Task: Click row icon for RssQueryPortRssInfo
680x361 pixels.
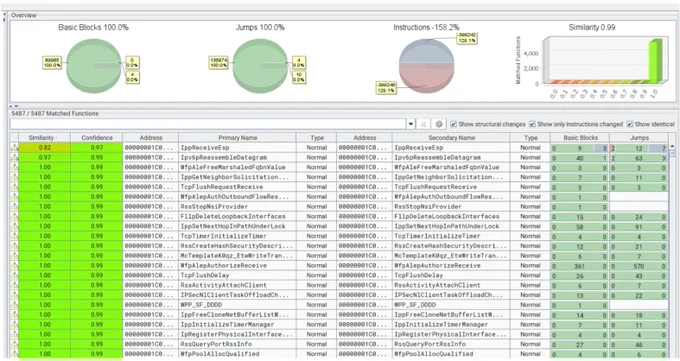Action: tap(14, 344)
